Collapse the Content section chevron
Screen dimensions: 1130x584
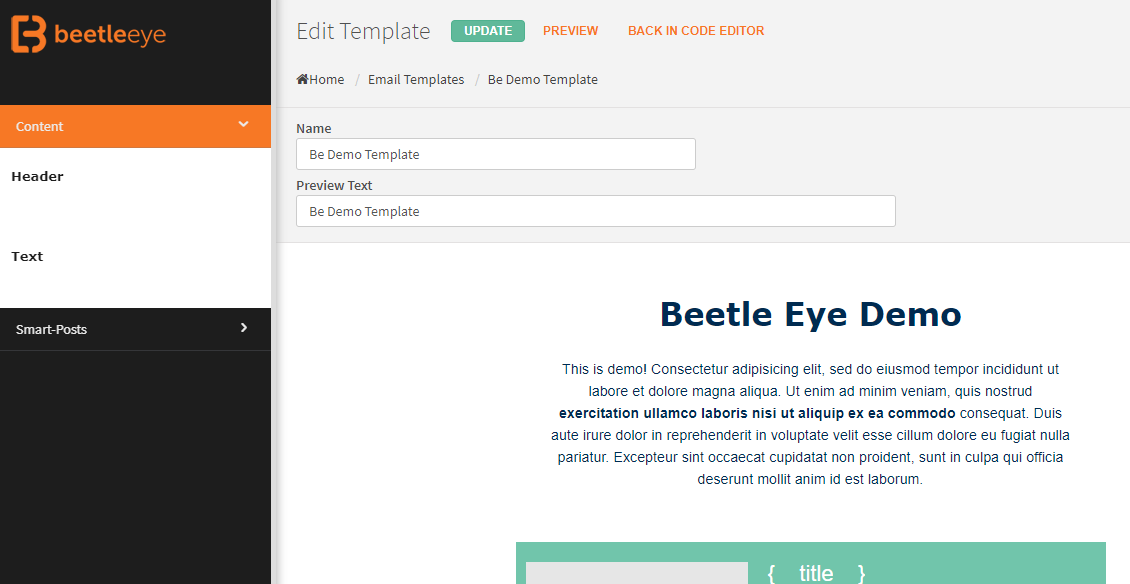(244, 124)
